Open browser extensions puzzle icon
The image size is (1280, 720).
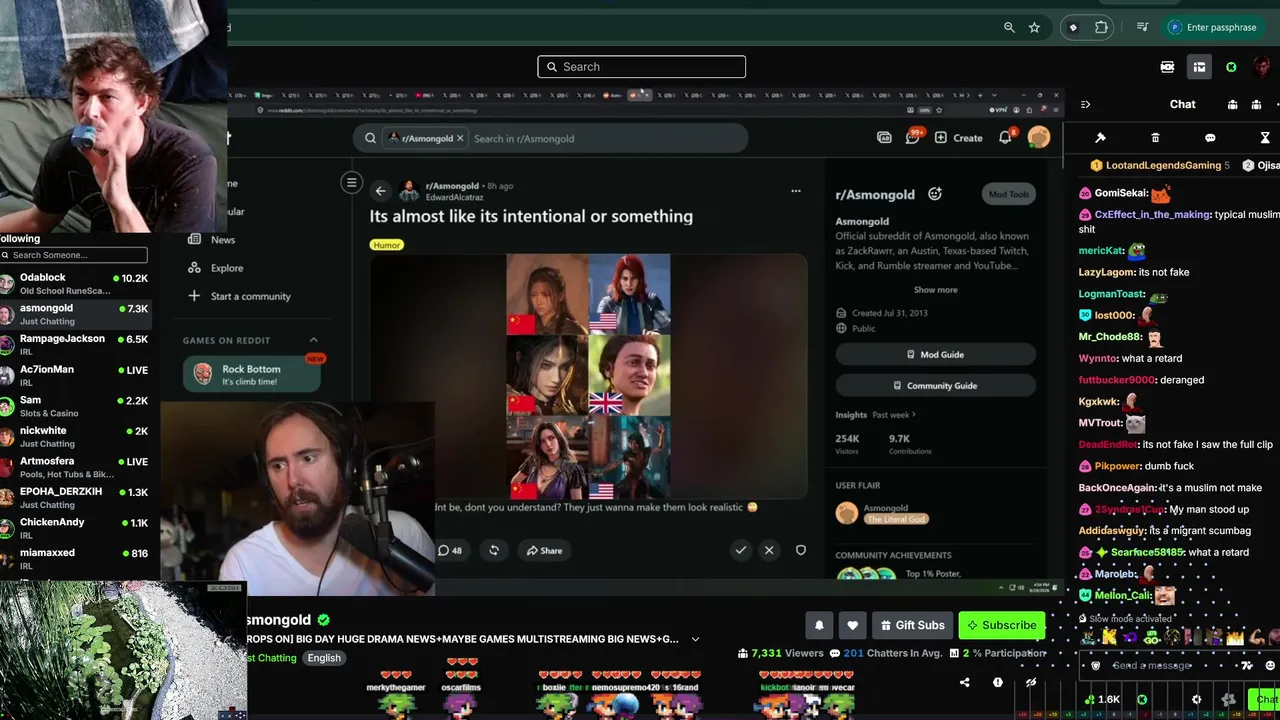pyautogui.click(x=1101, y=27)
